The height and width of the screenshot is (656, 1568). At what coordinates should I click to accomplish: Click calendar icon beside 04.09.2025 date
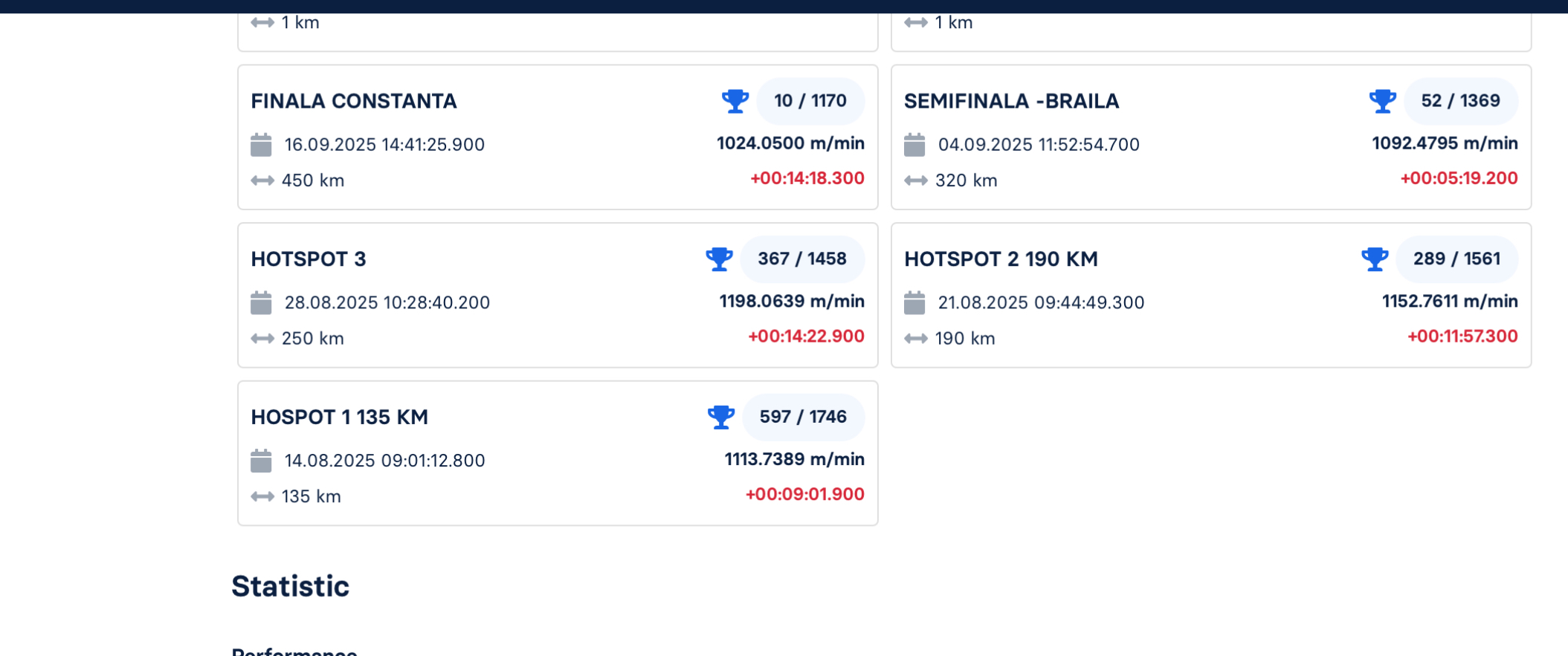click(x=914, y=145)
